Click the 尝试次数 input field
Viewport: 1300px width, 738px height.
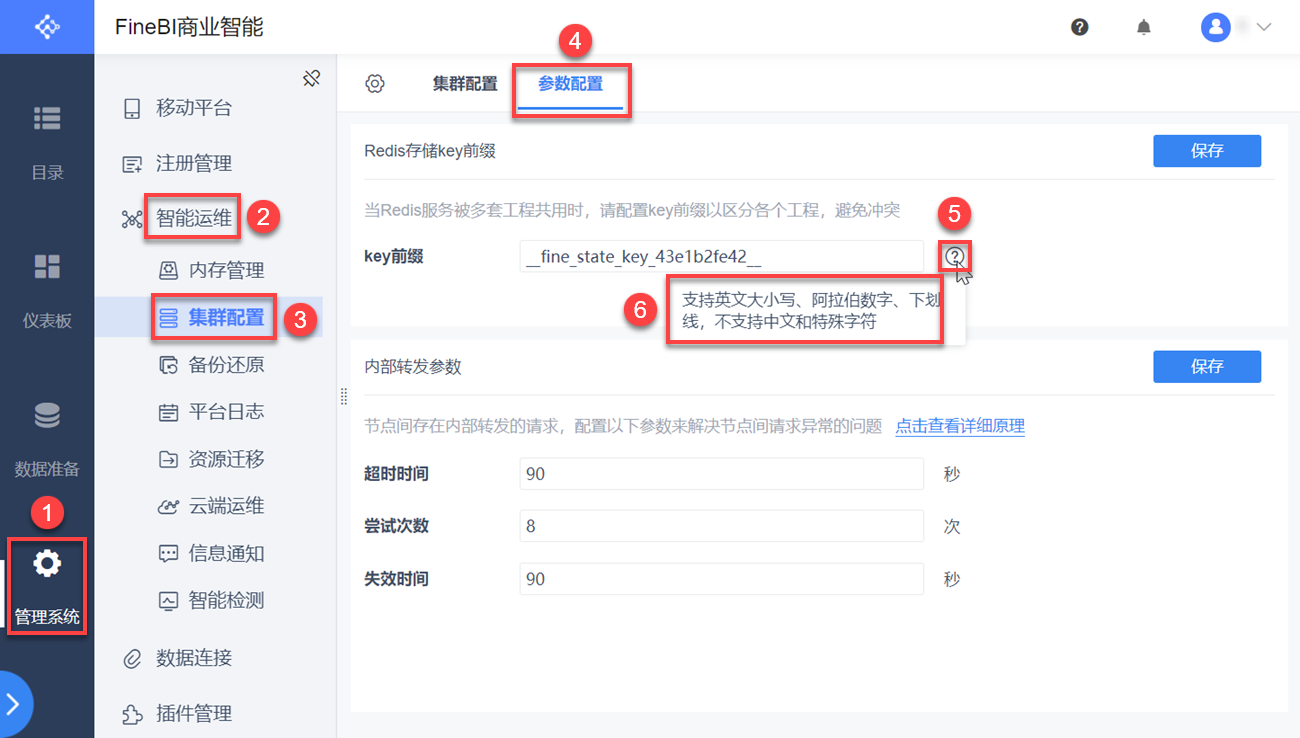[x=722, y=526]
